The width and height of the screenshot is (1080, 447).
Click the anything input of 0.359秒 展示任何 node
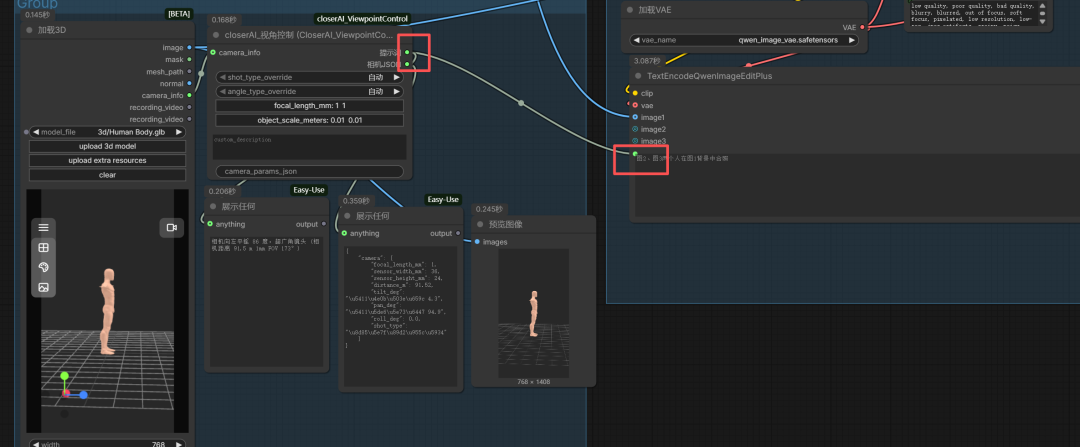pos(344,233)
